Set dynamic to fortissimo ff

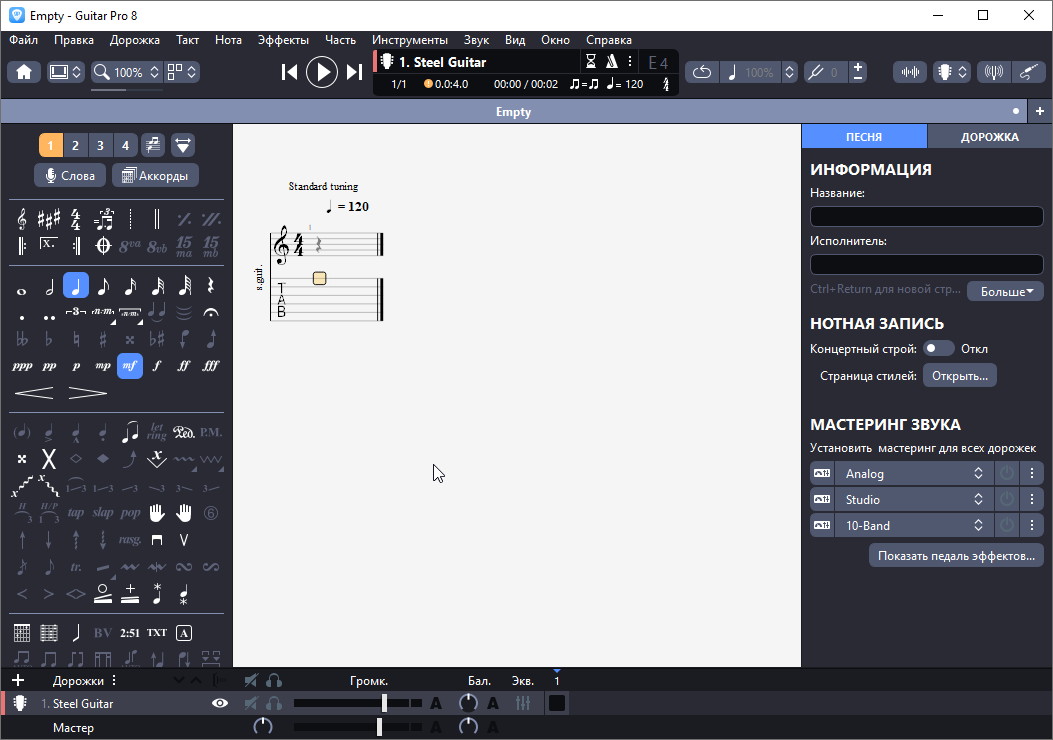pos(184,366)
